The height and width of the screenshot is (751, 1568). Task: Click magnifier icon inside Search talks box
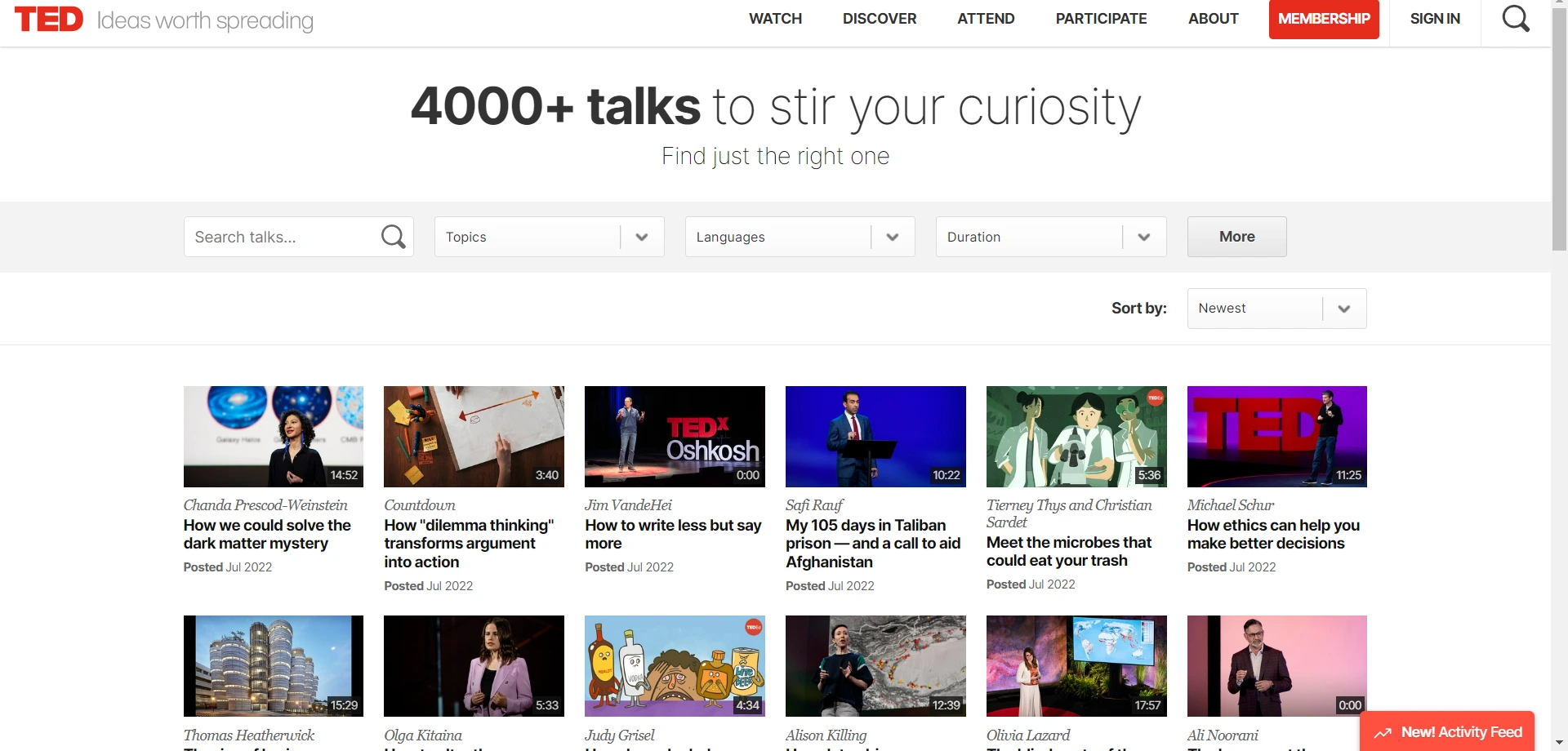pyautogui.click(x=393, y=237)
